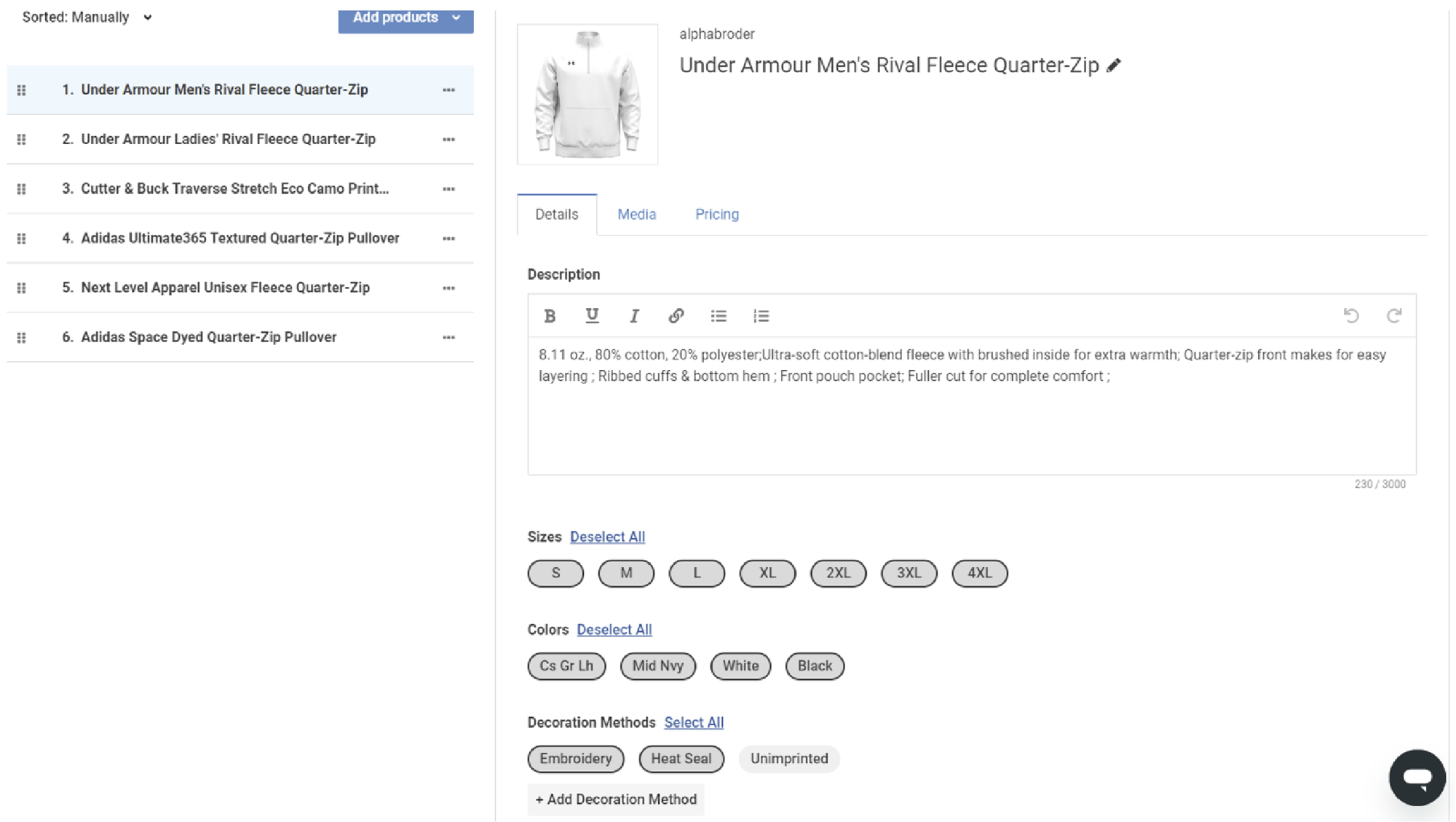Image resolution: width=1456 pixels, height=822 pixels.
Task: Open the chat support bubble
Action: 1417,777
